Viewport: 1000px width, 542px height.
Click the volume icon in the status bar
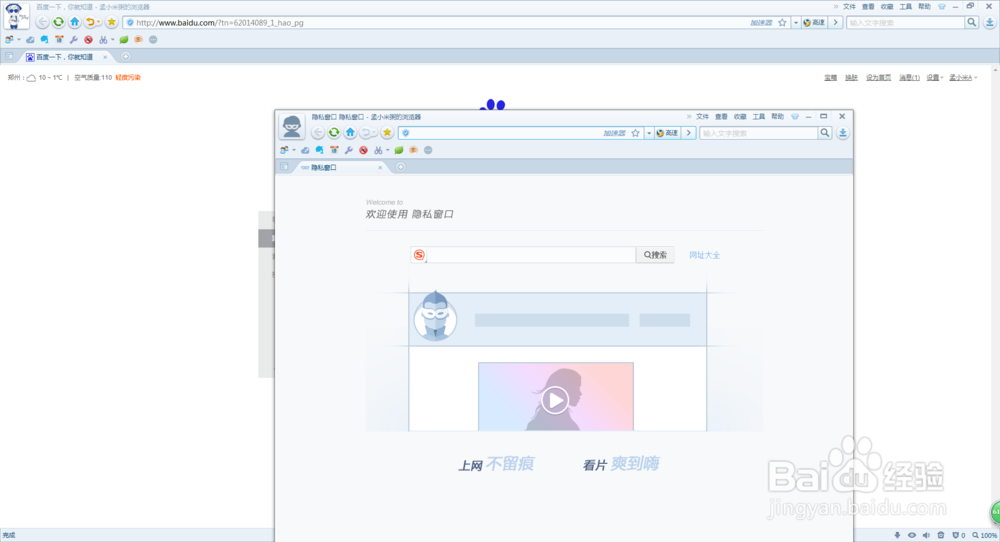926,535
